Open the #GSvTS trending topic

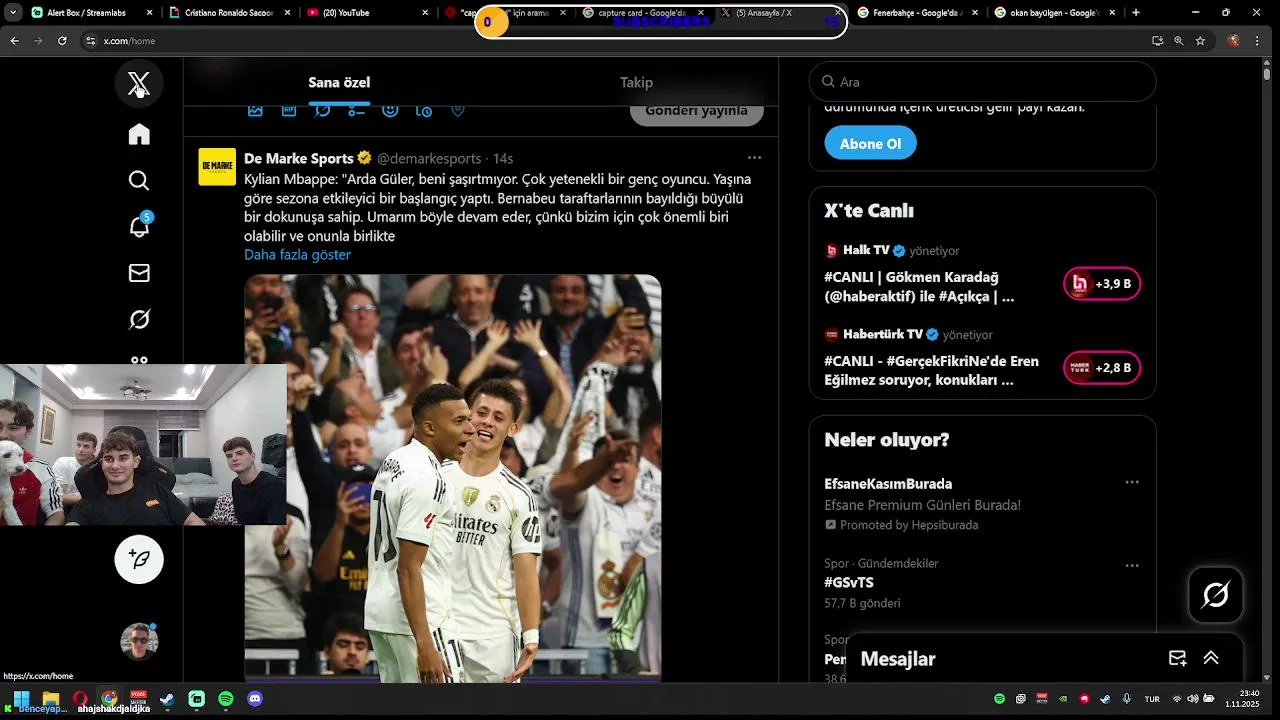(x=849, y=582)
